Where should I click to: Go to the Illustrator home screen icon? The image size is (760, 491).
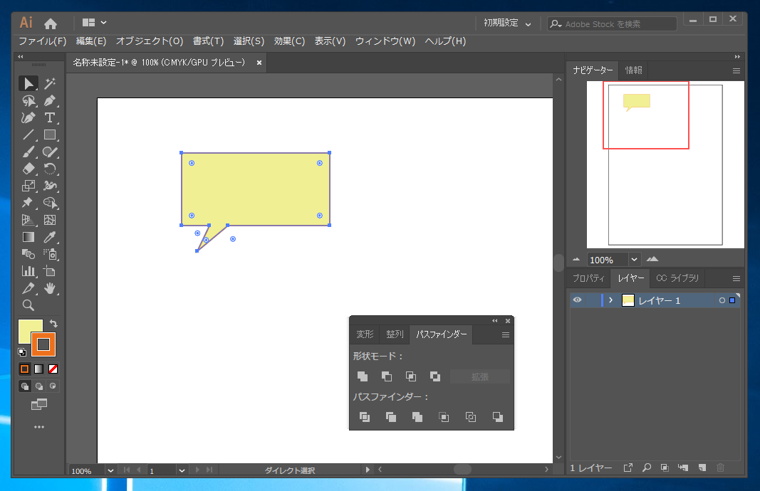[x=50, y=23]
